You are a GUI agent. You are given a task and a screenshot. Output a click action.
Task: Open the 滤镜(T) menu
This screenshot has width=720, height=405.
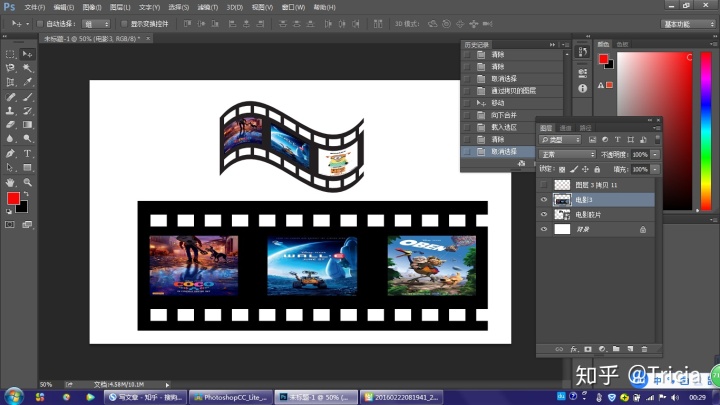[x=208, y=7]
